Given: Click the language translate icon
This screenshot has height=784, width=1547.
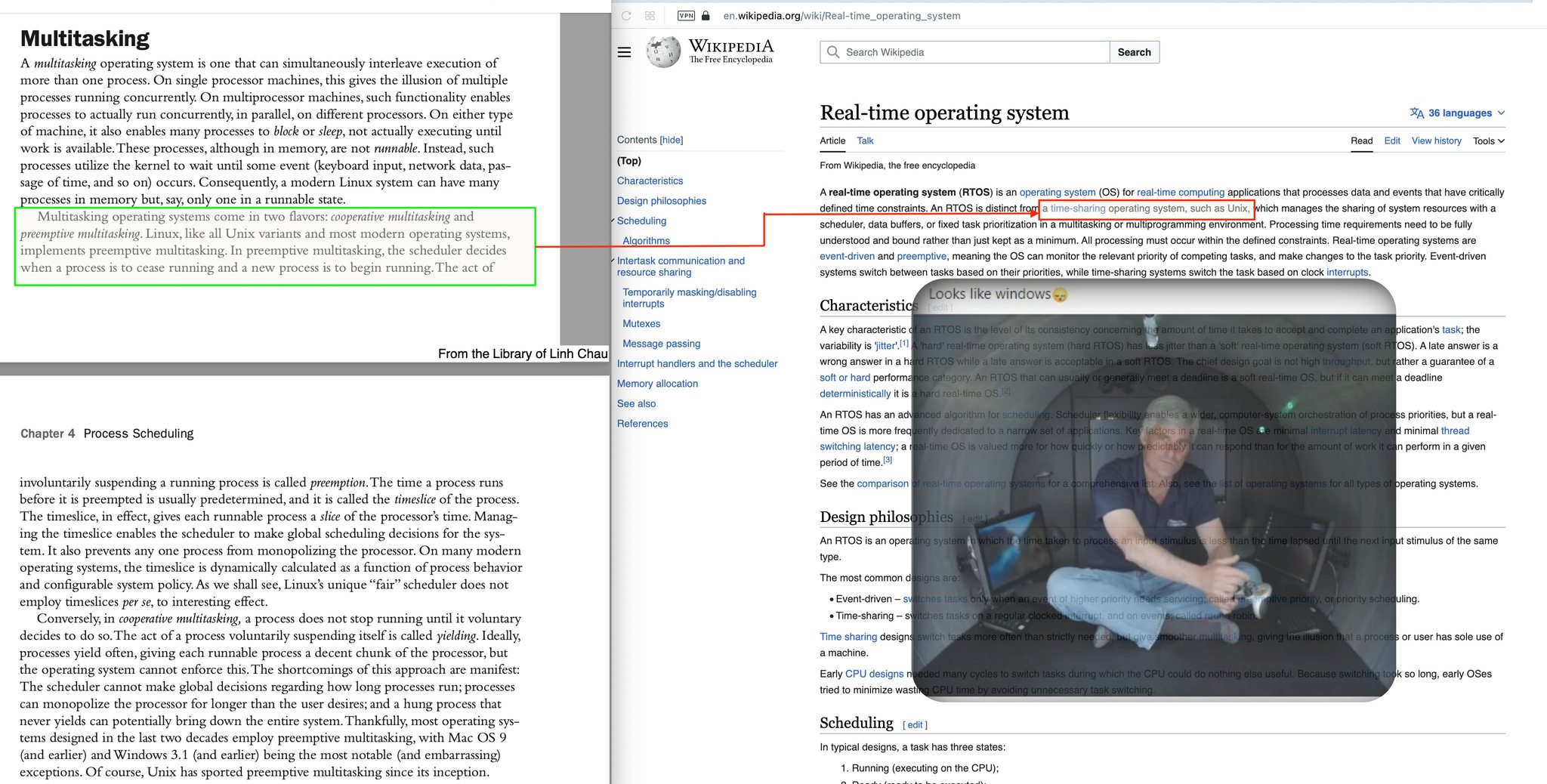Looking at the screenshot, I should click(x=1416, y=113).
